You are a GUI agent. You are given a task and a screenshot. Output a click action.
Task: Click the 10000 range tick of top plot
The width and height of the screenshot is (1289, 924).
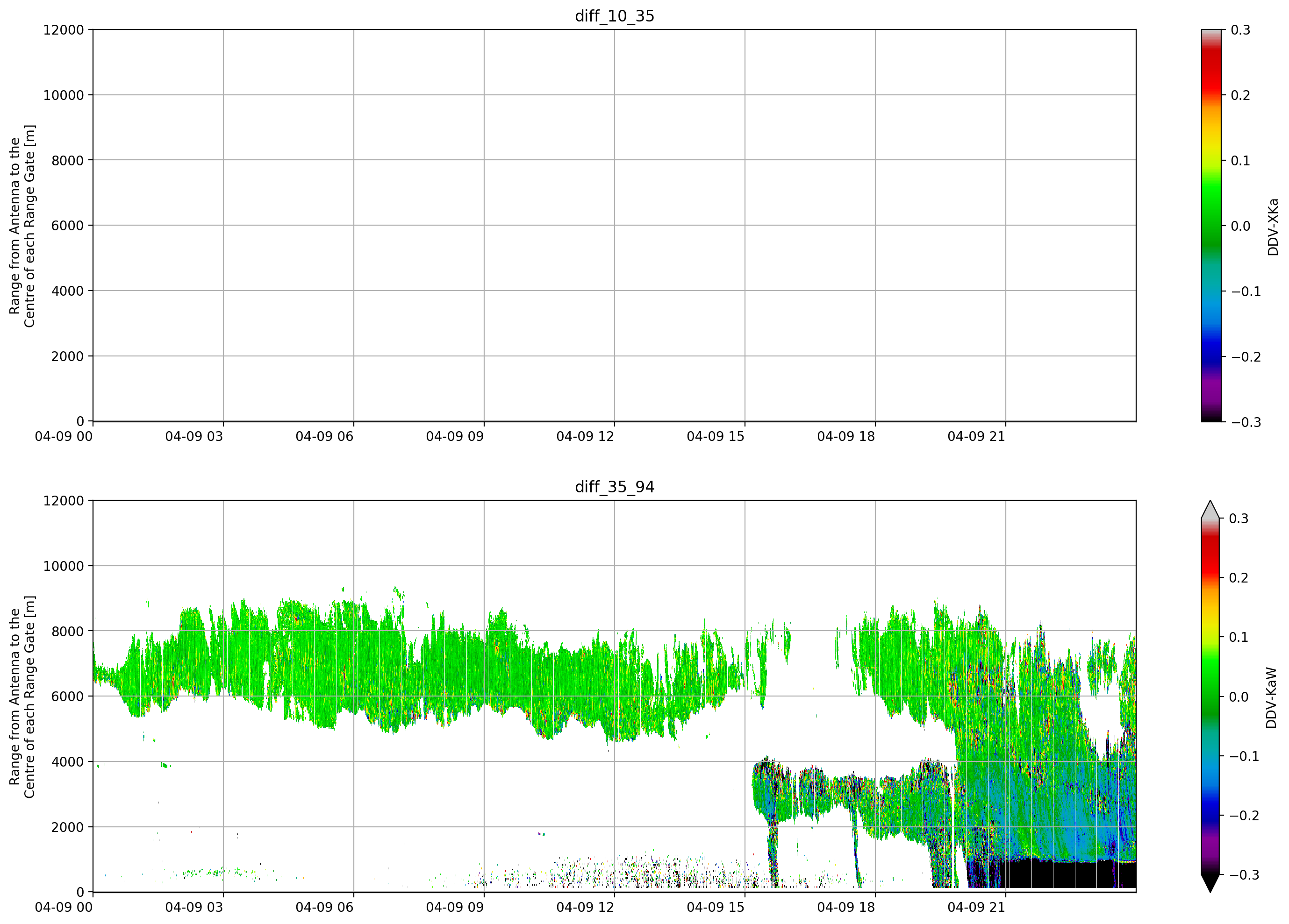pyautogui.click(x=64, y=95)
